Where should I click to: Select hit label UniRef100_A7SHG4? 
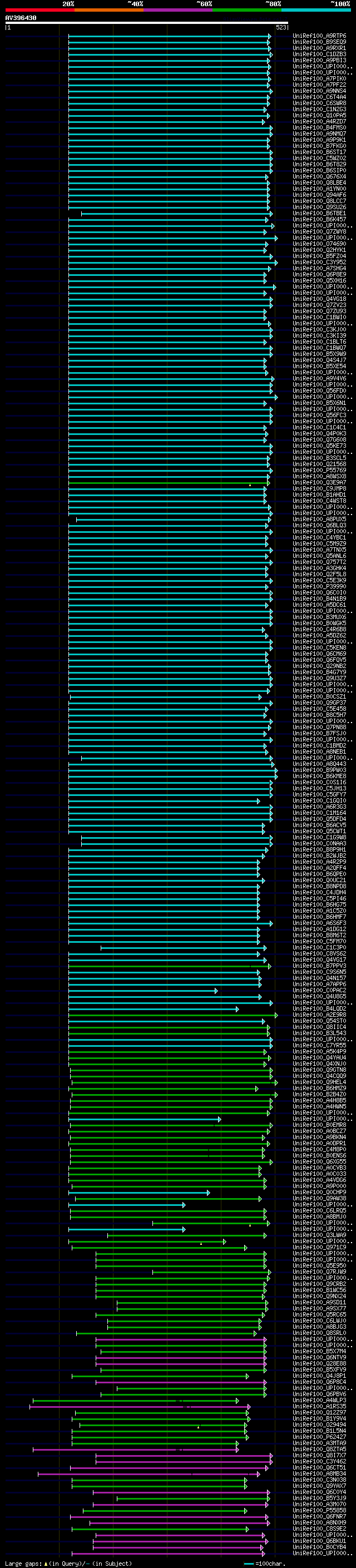[x=319, y=268]
